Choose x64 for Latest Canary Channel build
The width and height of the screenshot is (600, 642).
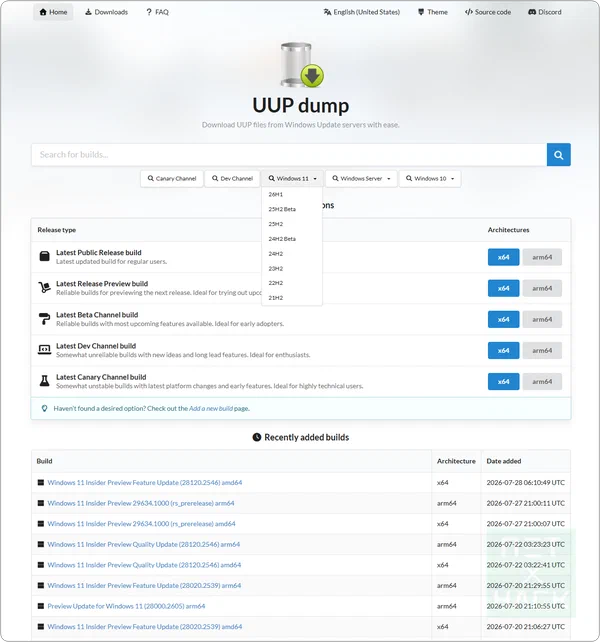coord(503,382)
